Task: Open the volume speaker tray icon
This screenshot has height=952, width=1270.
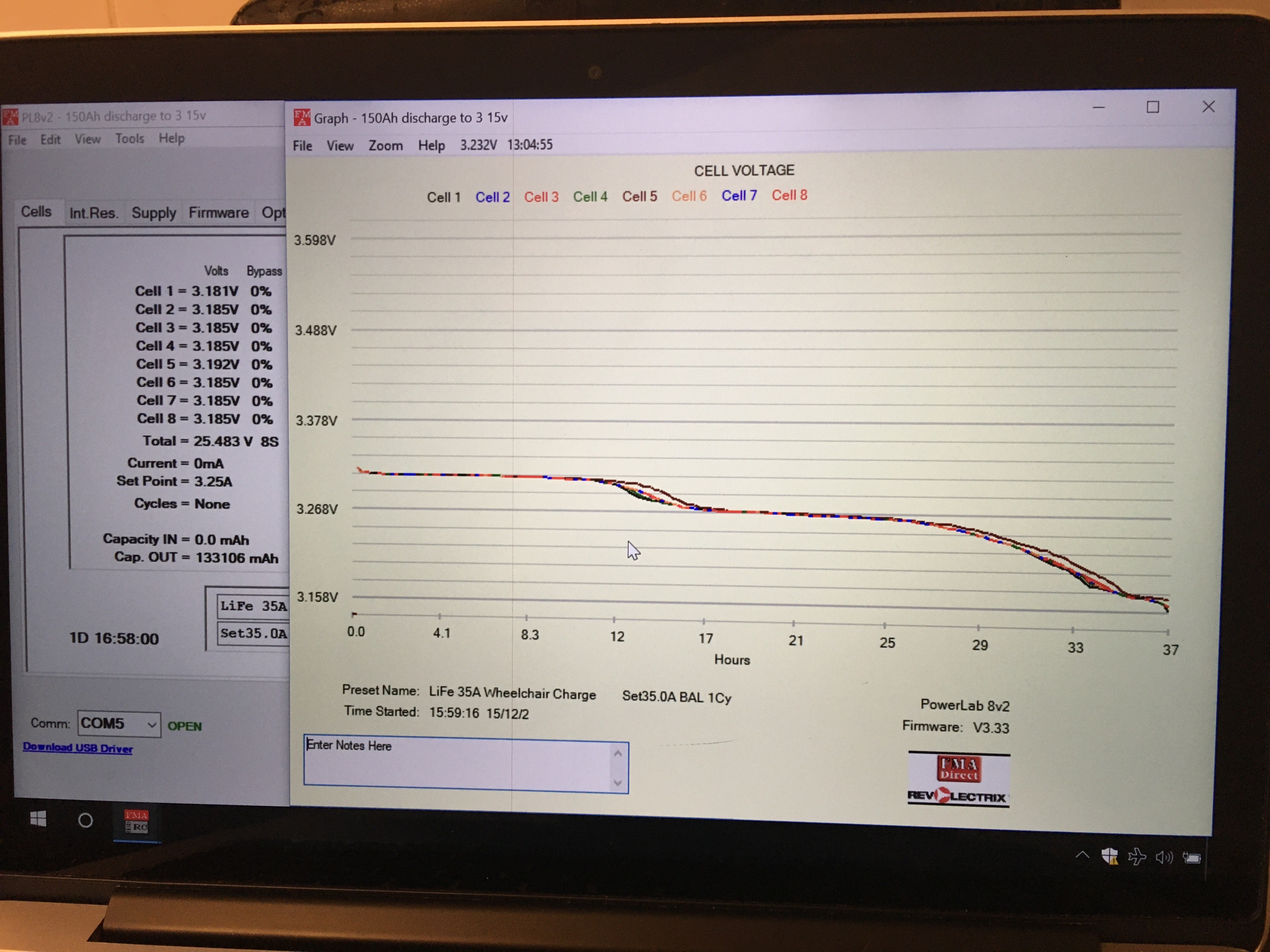Action: [x=1164, y=857]
